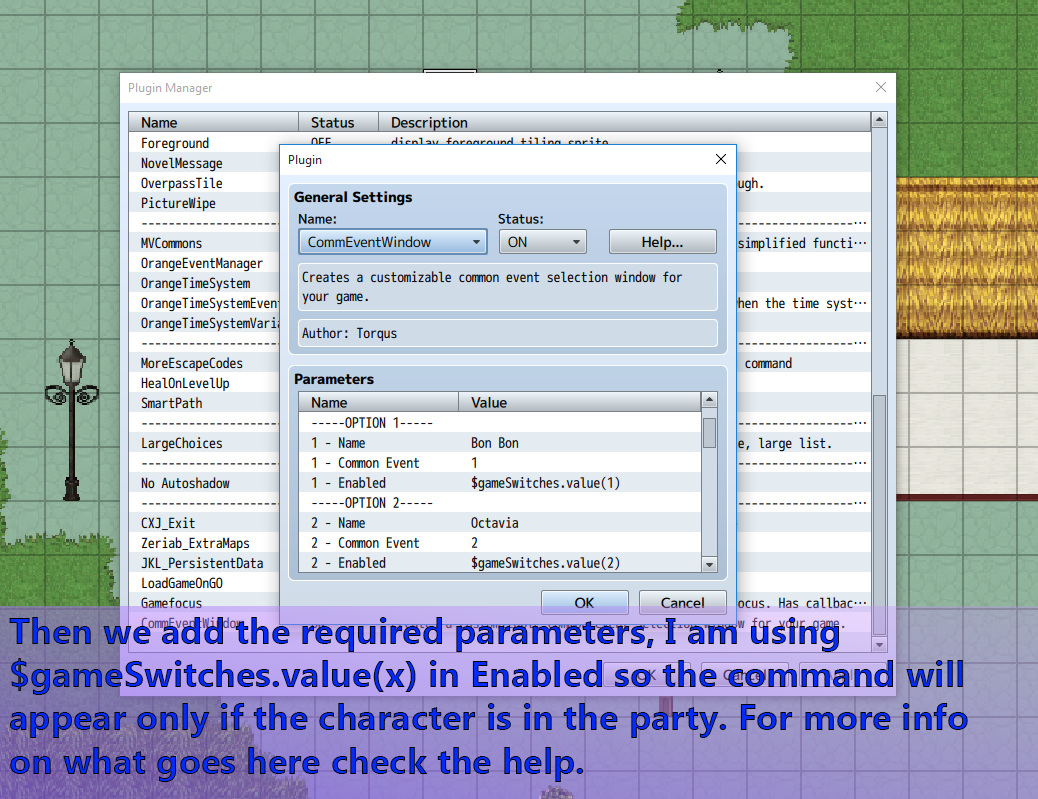
Task: Close the Plugin Manager window
Action: pos(880,87)
